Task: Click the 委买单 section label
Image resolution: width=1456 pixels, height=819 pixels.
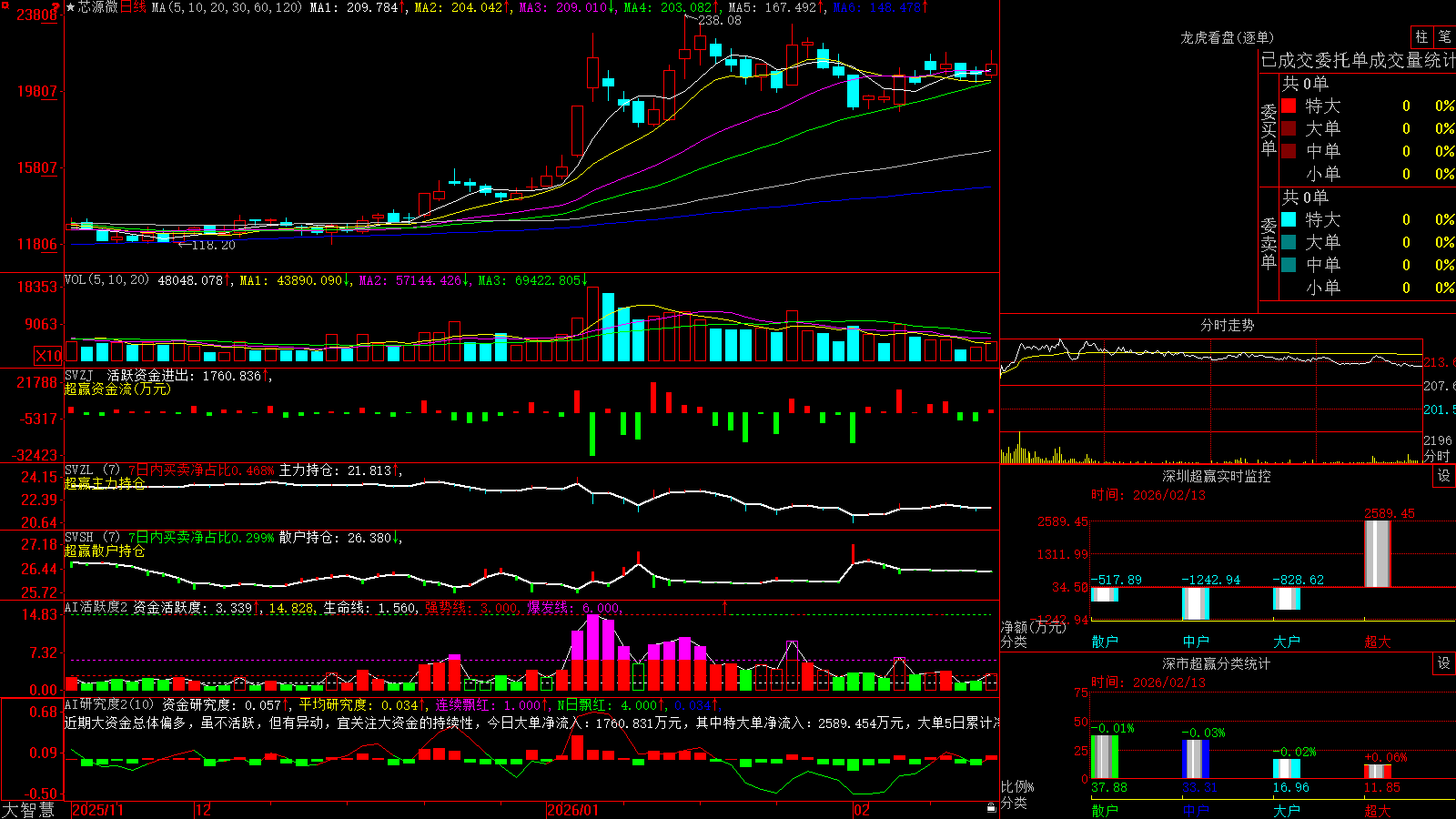Action: click(x=1269, y=129)
